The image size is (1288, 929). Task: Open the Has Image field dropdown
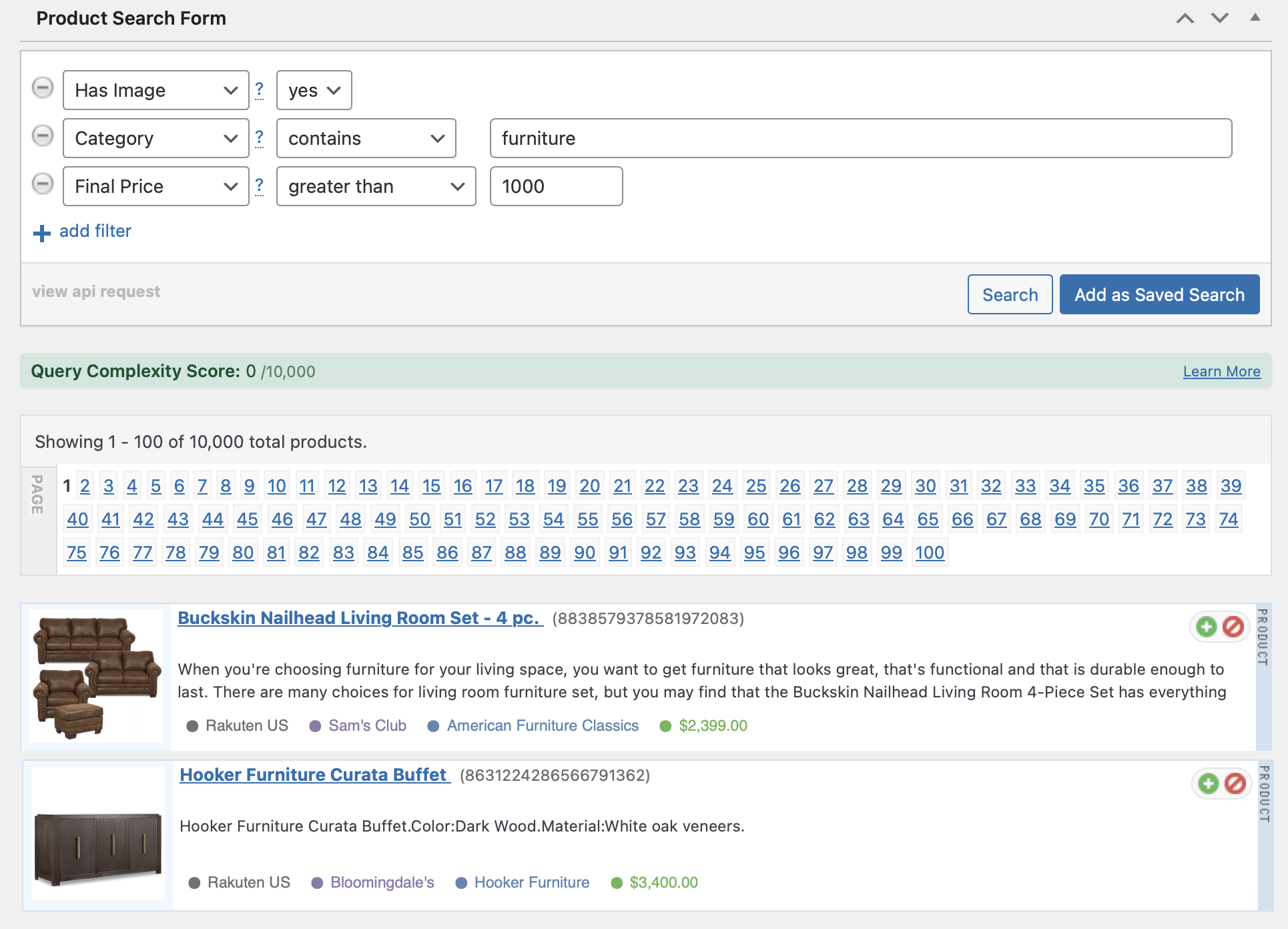pos(156,90)
